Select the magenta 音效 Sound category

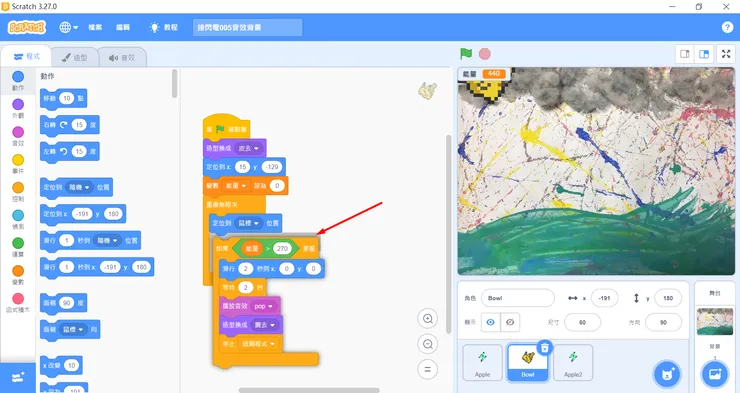(x=18, y=136)
